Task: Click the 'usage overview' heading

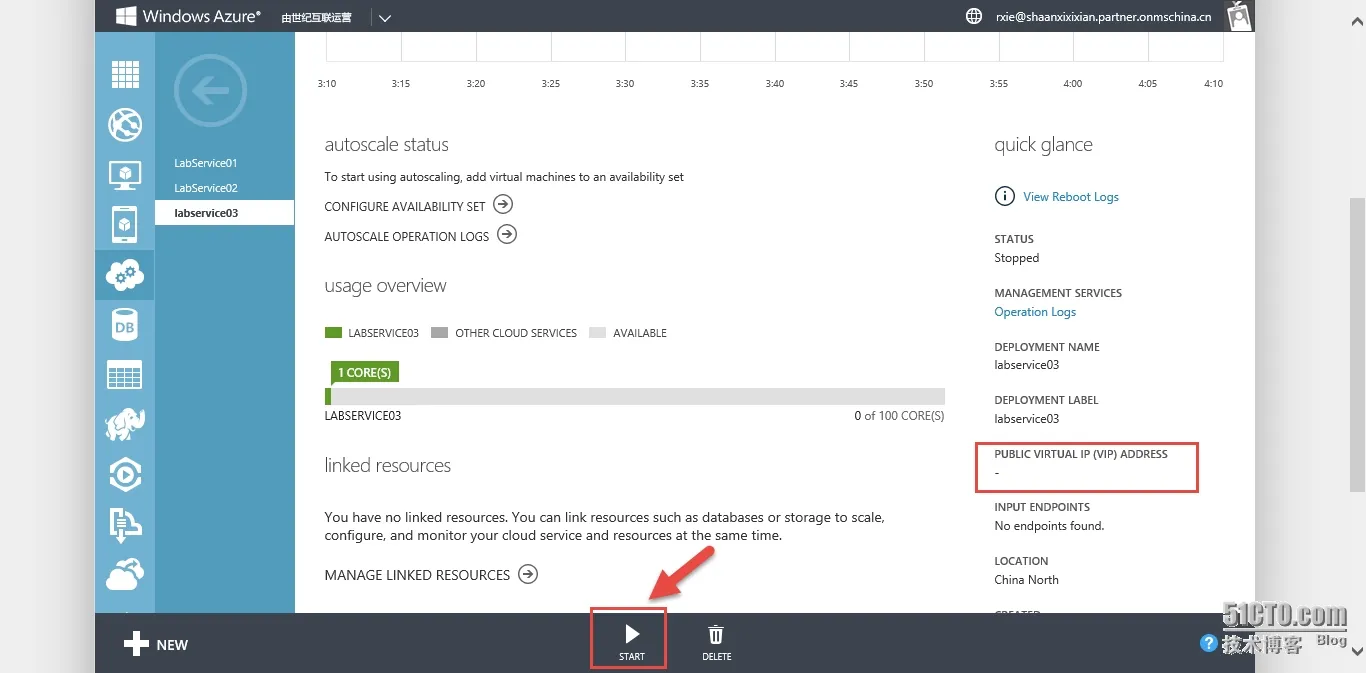Action: click(x=385, y=286)
